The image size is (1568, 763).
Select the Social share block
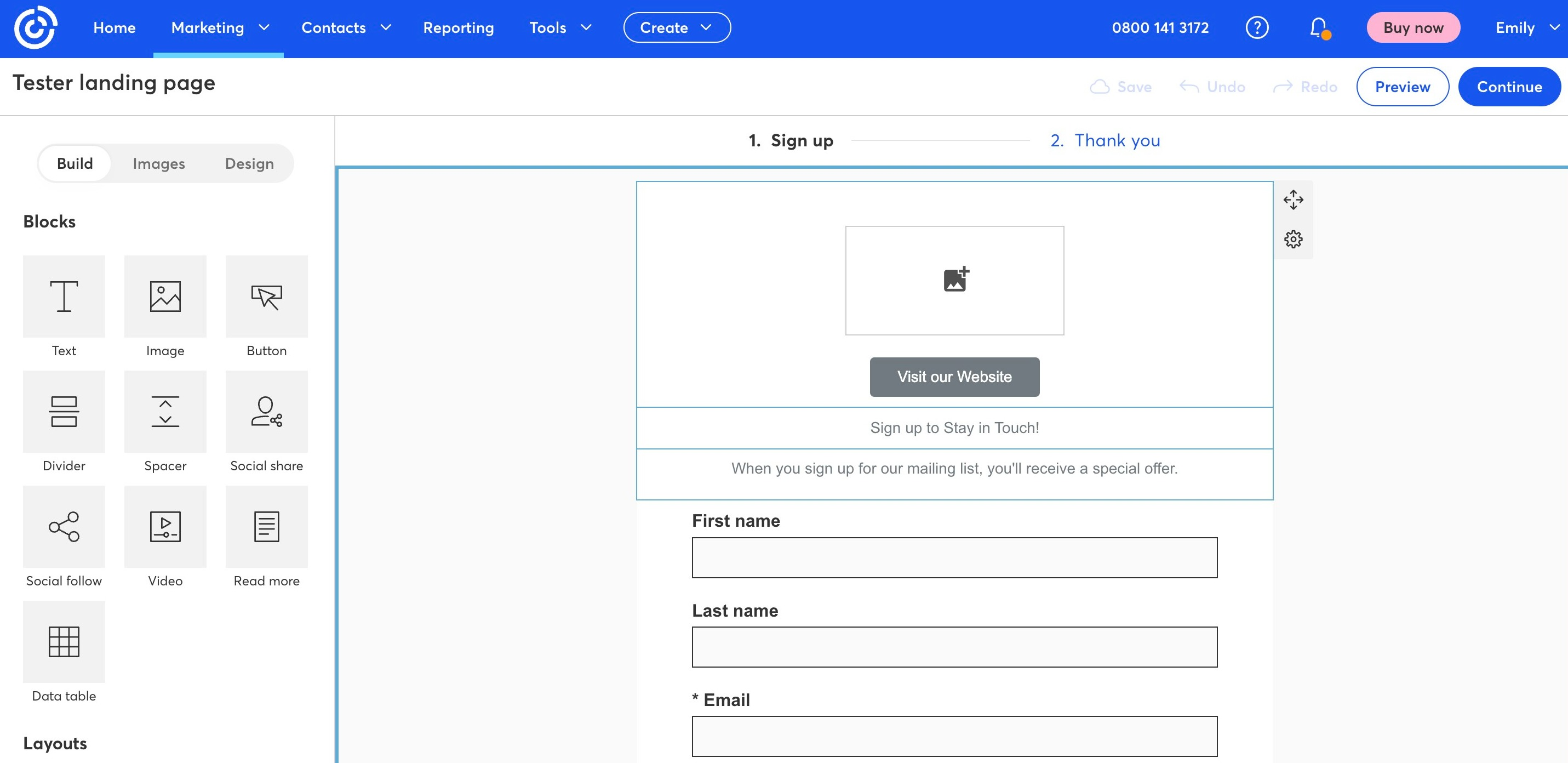(266, 411)
